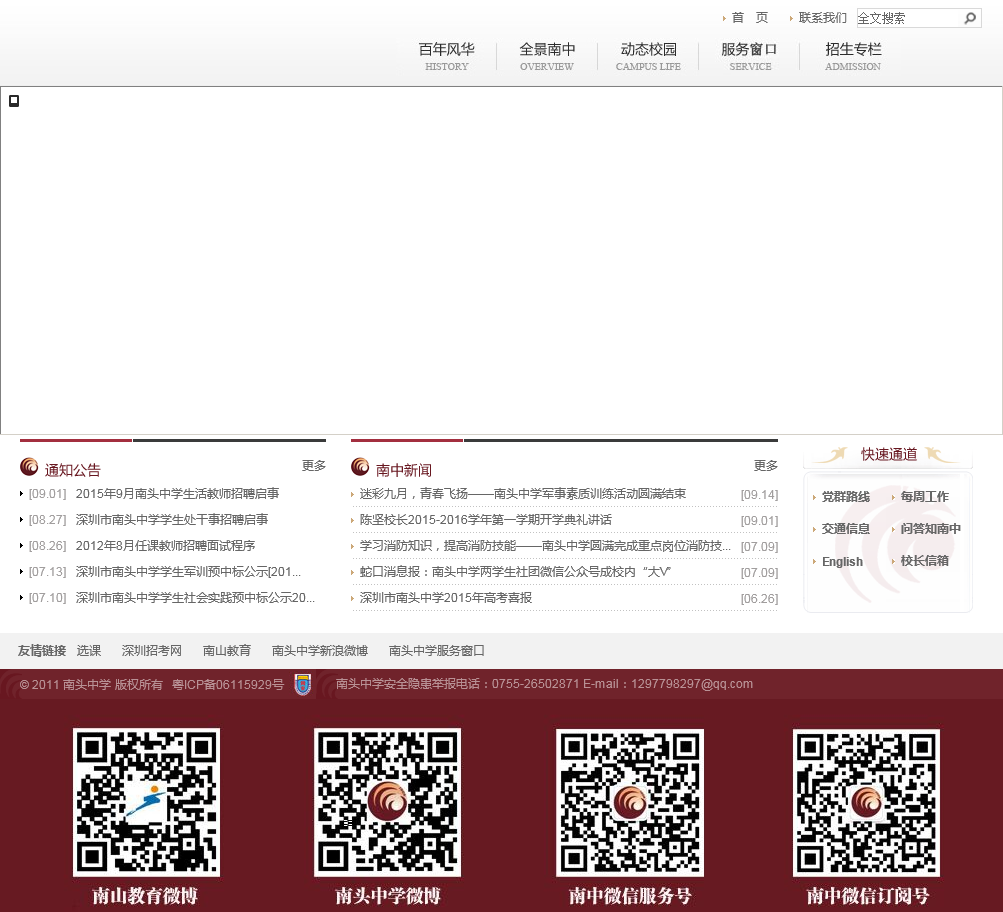
Task: Click the search magnifier icon
Action: (970, 18)
